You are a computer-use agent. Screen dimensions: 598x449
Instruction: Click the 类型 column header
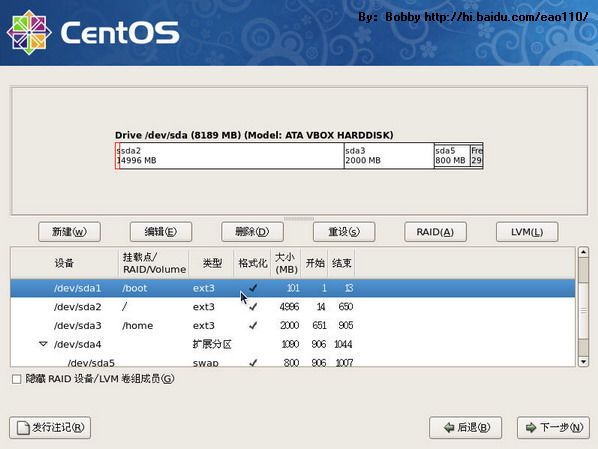[x=211, y=263]
